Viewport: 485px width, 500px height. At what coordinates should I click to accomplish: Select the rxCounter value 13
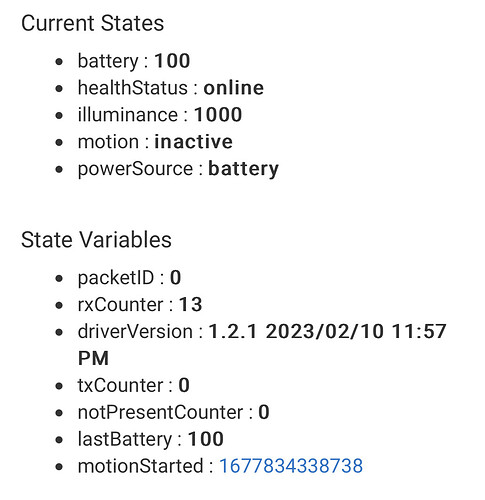[190, 304]
